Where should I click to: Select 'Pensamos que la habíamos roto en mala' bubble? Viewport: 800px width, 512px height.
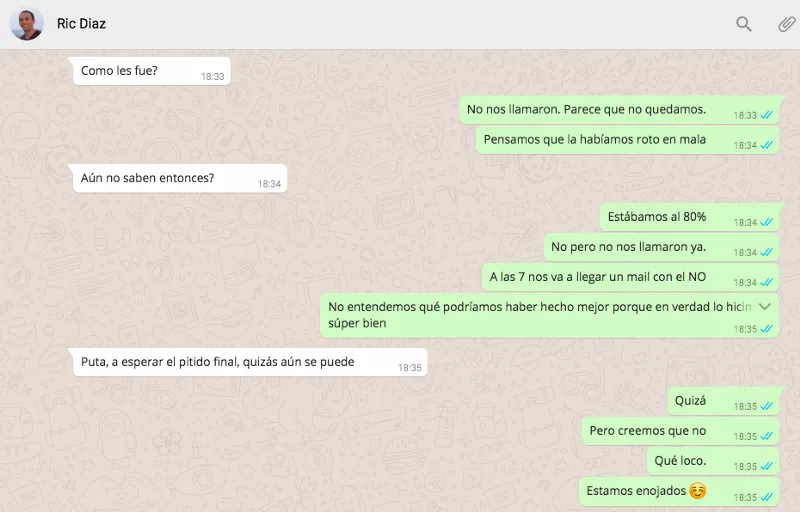pyautogui.click(x=627, y=140)
